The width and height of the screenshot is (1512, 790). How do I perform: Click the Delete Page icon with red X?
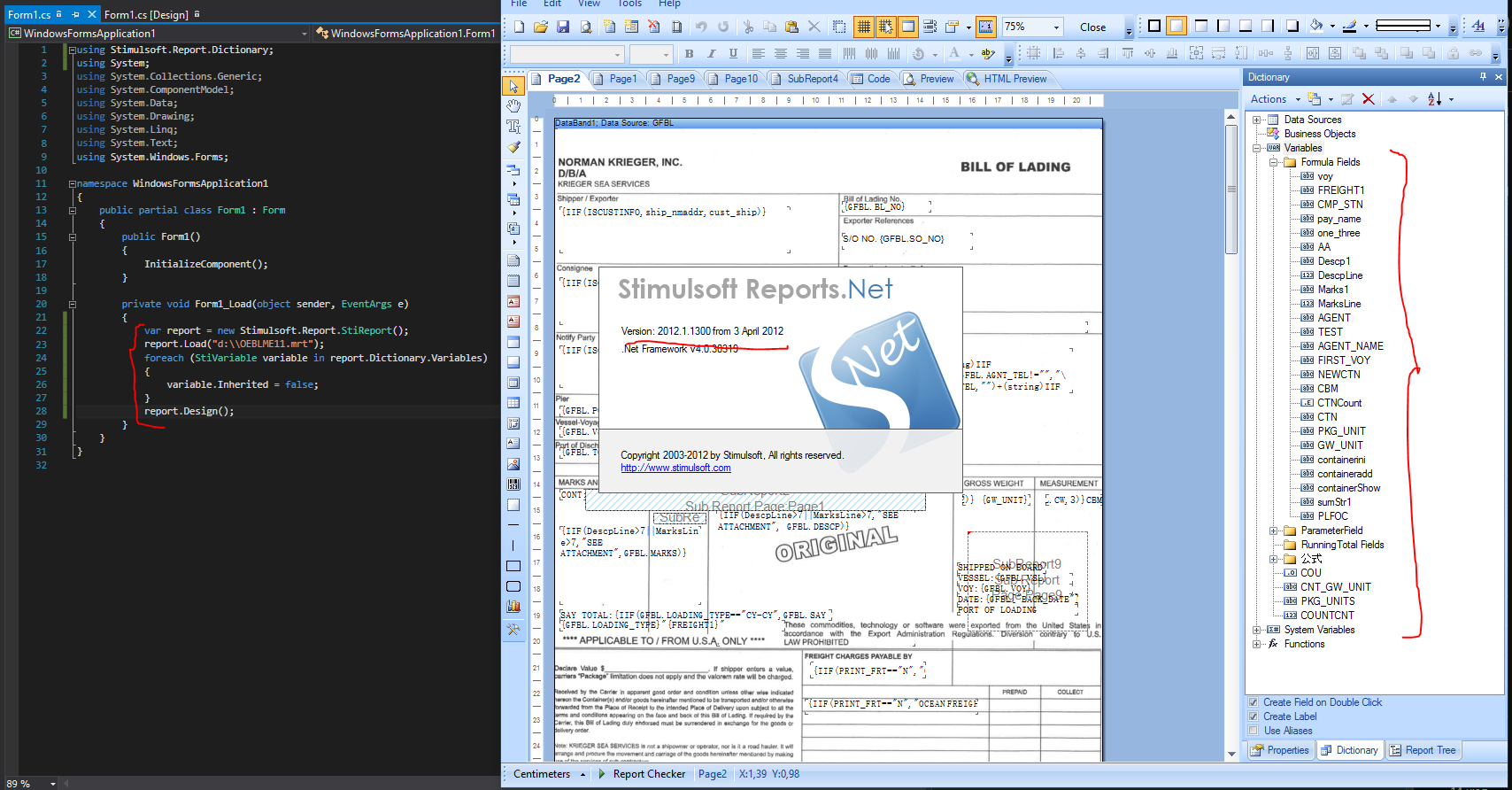[x=653, y=27]
